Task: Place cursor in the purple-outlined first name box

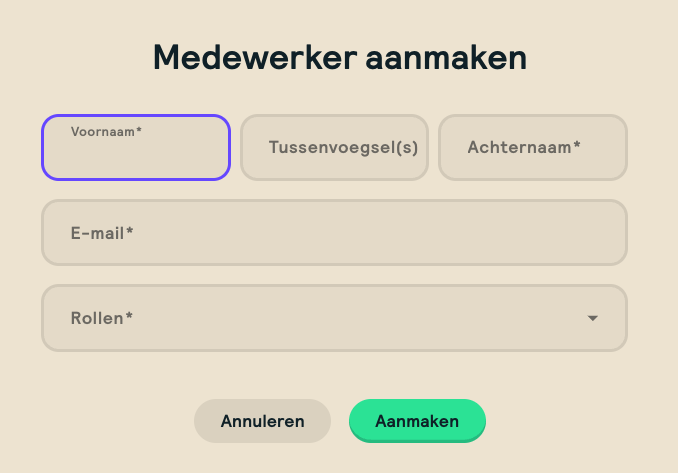Action: [x=136, y=155]
